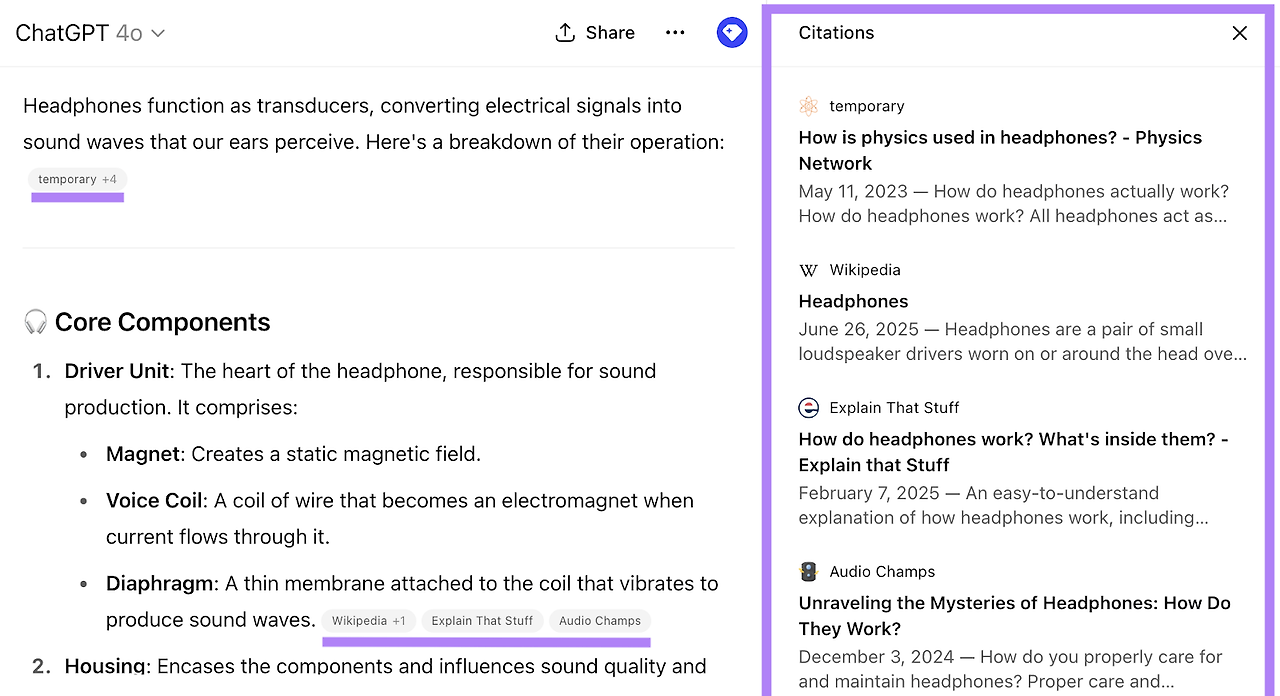
Task: Click the headphones emoji beside Core Components
Action: click(35, 322)
